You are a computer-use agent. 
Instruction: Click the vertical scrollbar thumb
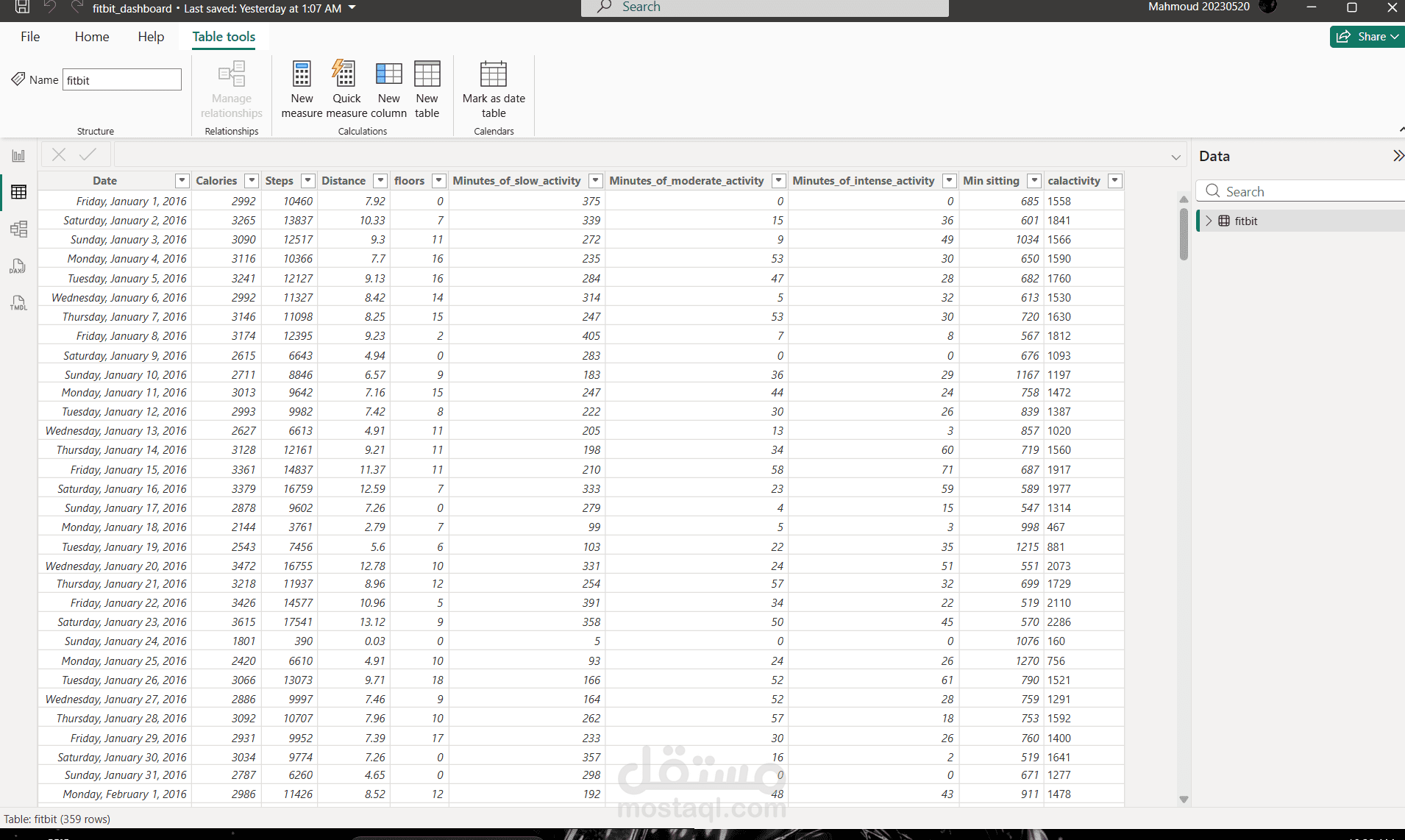click(1184, 234)
